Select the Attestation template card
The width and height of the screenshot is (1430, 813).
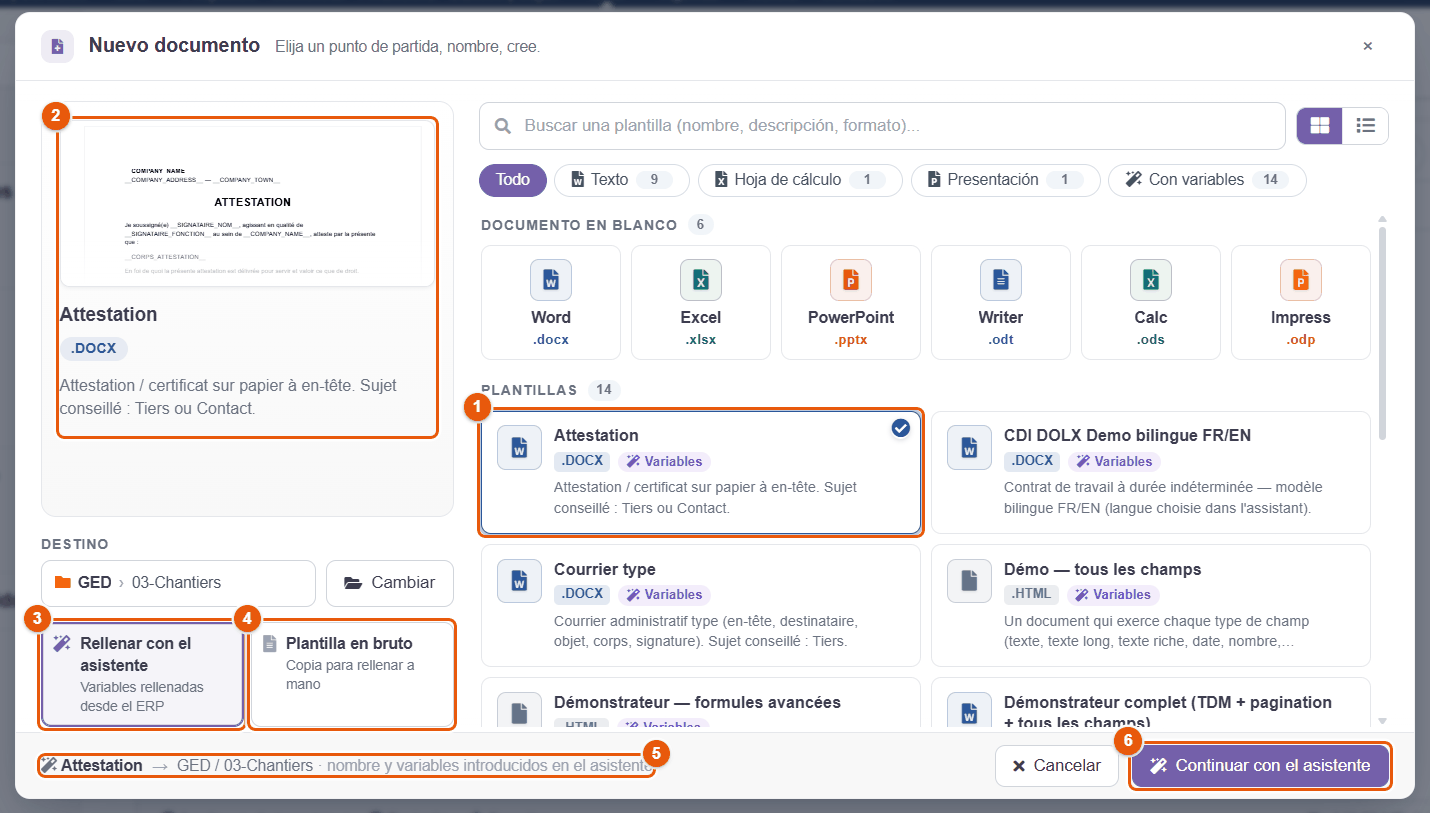[x=701, y=472]
